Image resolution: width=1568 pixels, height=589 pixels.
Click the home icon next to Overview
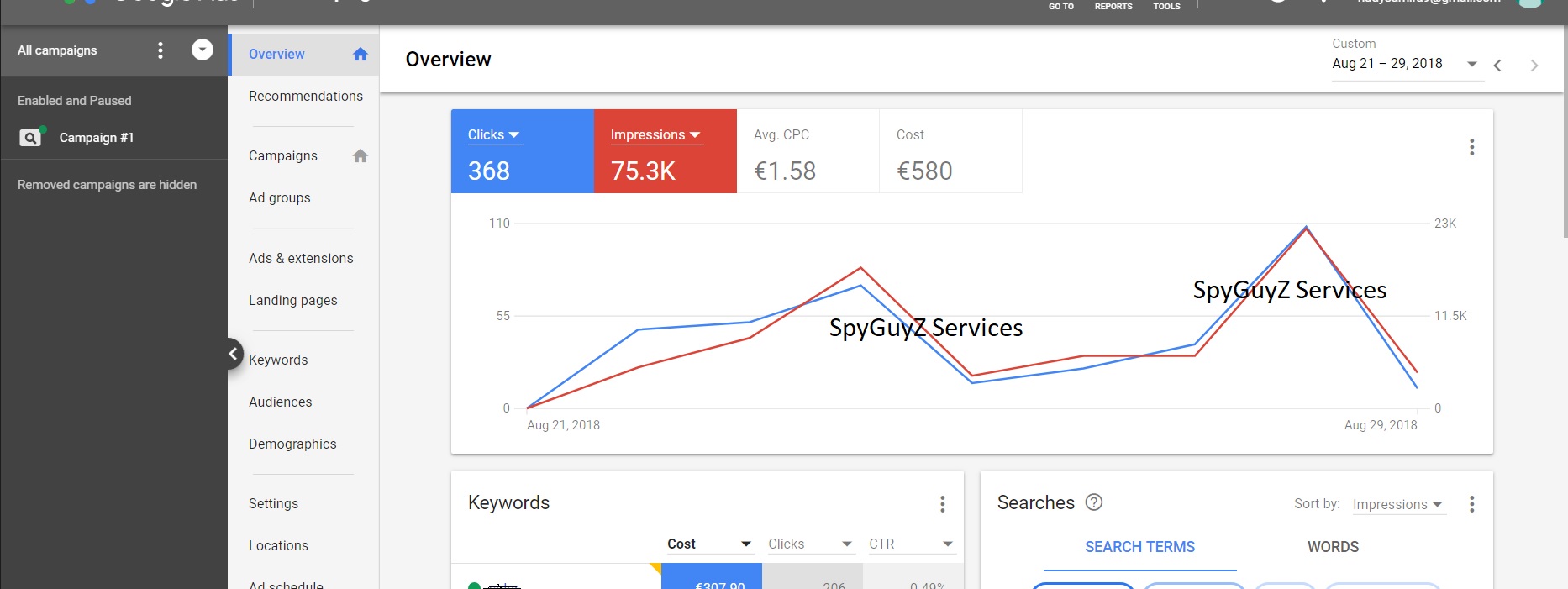coord(360,54)
